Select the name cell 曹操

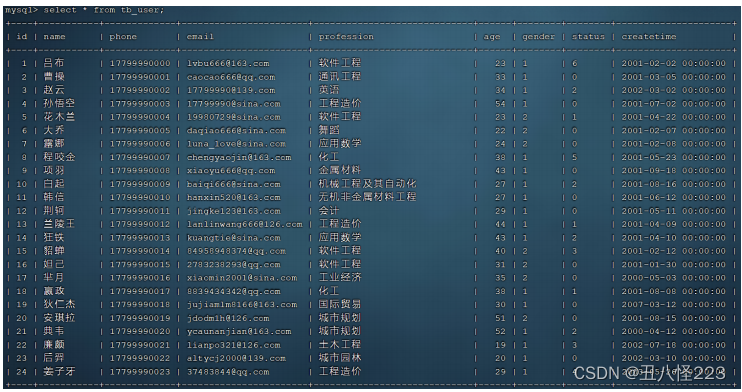point(54,77)
